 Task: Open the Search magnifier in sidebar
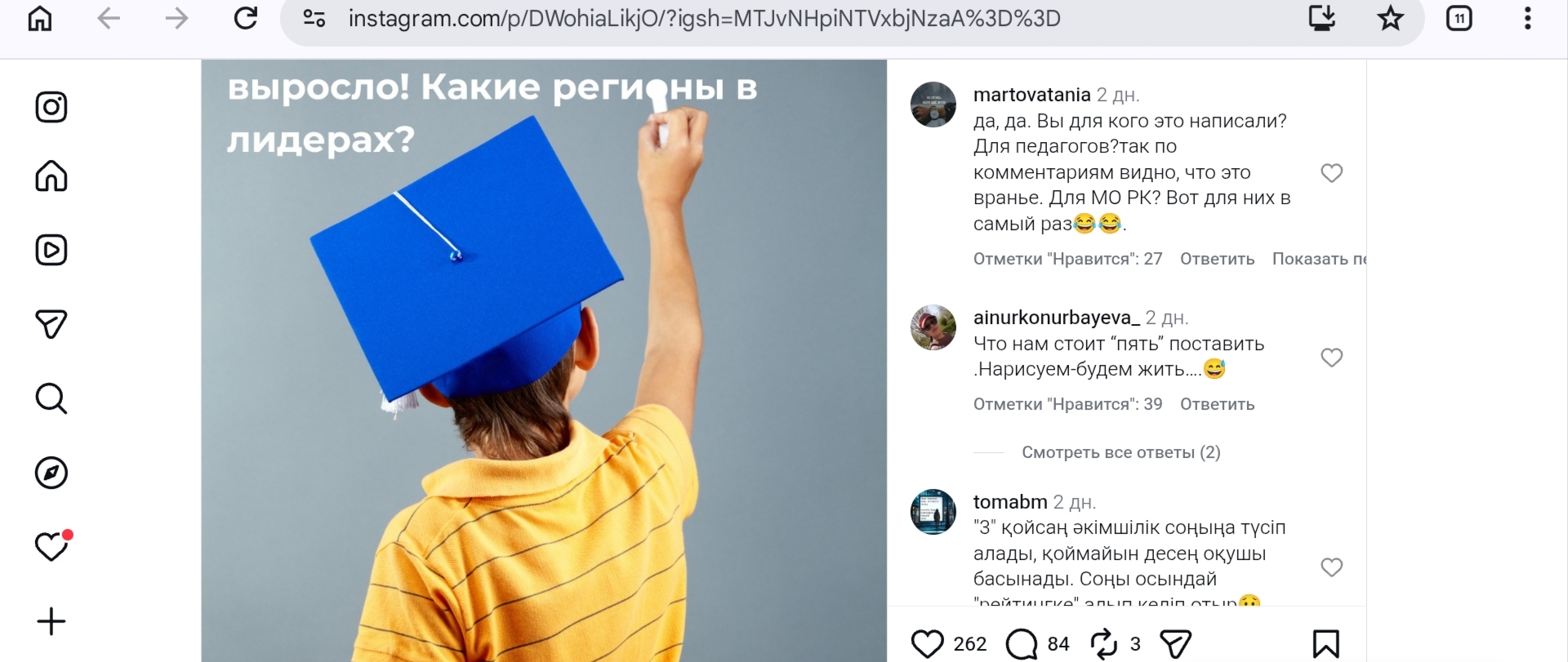(x=51, y=398)
